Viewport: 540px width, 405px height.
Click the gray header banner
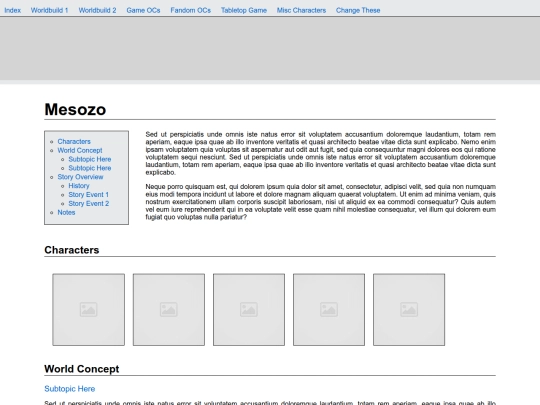tap(270, 49)
